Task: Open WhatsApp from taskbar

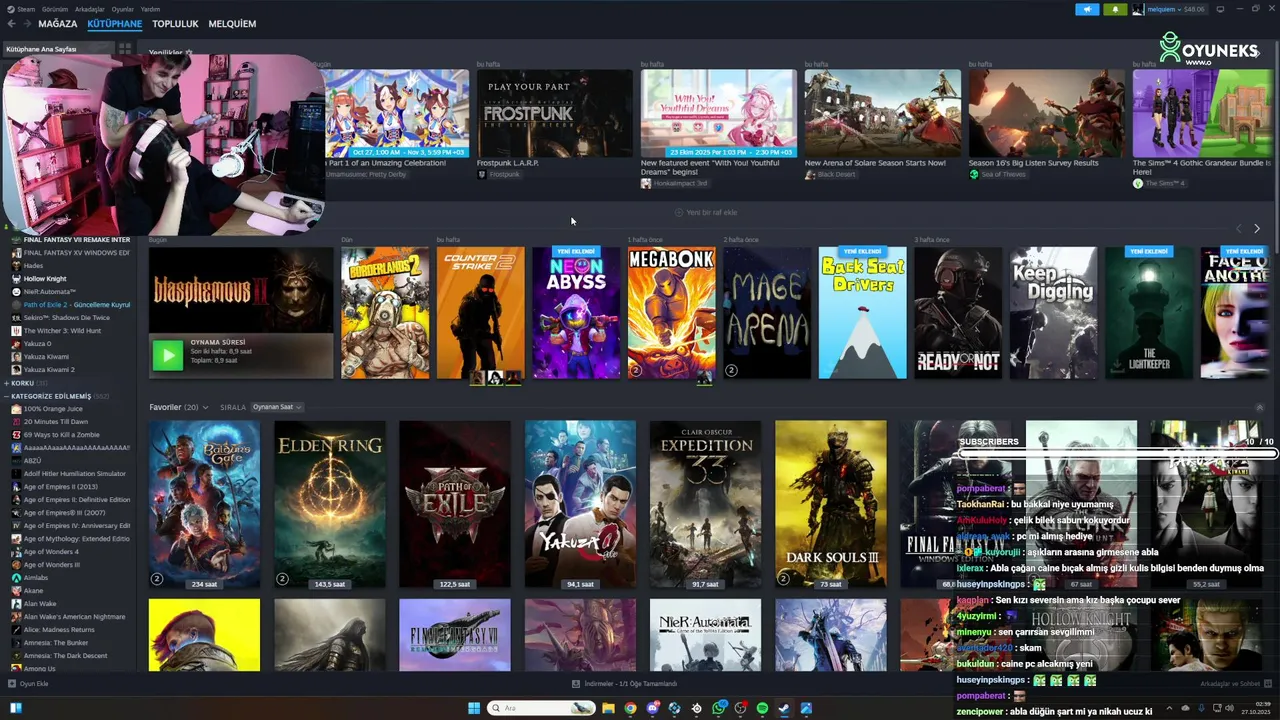Action: pos(718,708)
